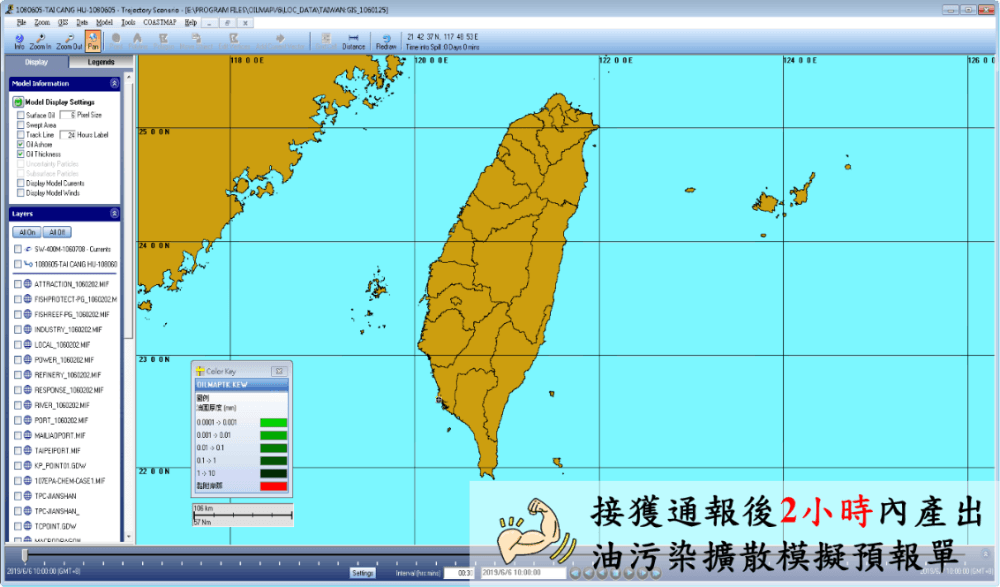Enable the Surface Oil checkbox
The image size is (1000, 587).
(x=21, y=115)
